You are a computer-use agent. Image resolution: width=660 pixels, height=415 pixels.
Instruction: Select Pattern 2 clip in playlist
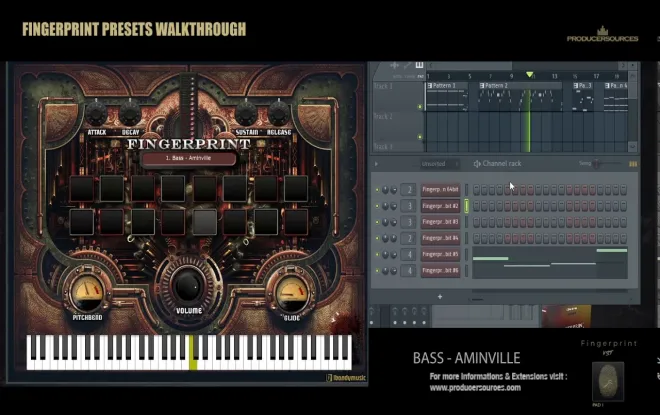click(520, 97)
